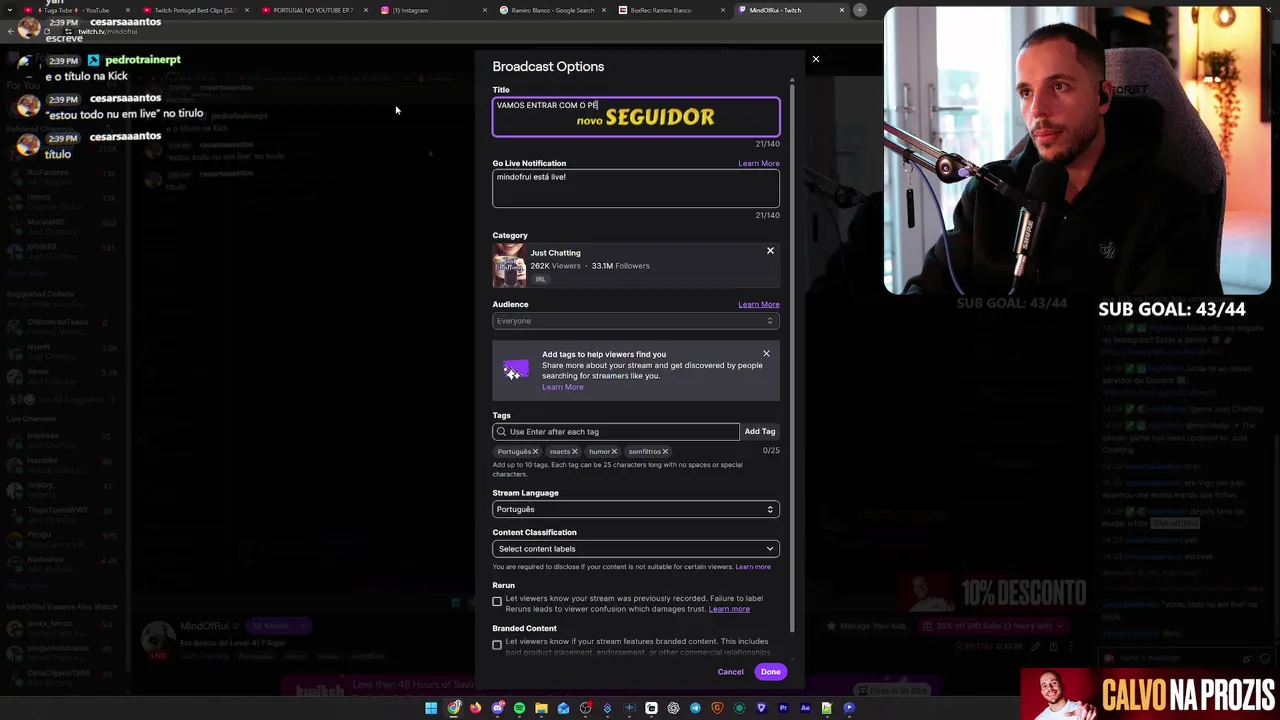
Task: Open ChatGPT app in taskbar
Action: (673, 708)
